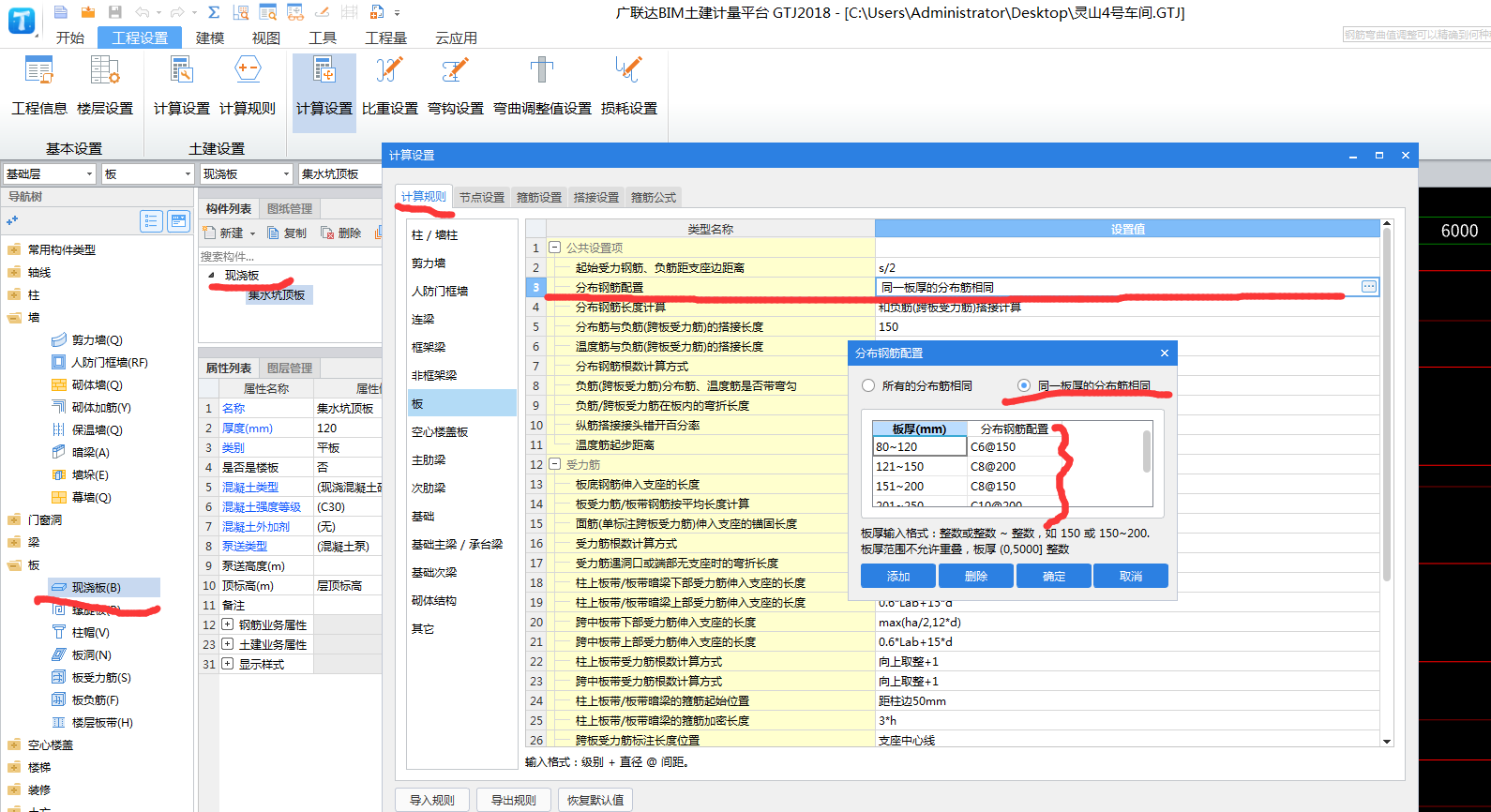Open the 板 component type dropdown
This screenshot has width=1491, height=812.
point(188,174)
